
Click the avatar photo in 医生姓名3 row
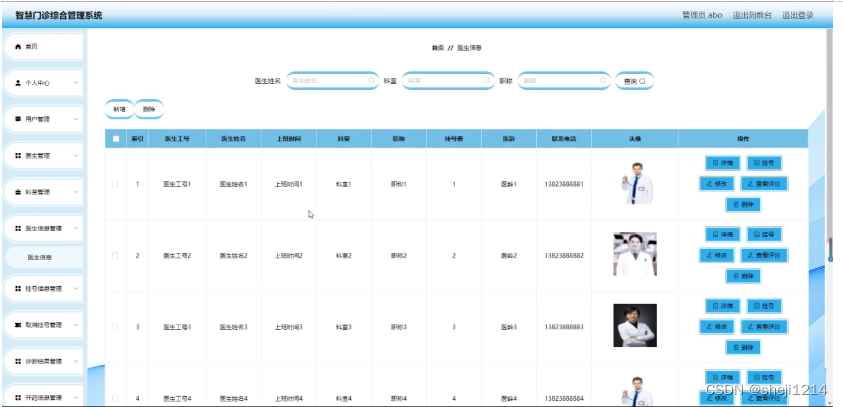635,325
